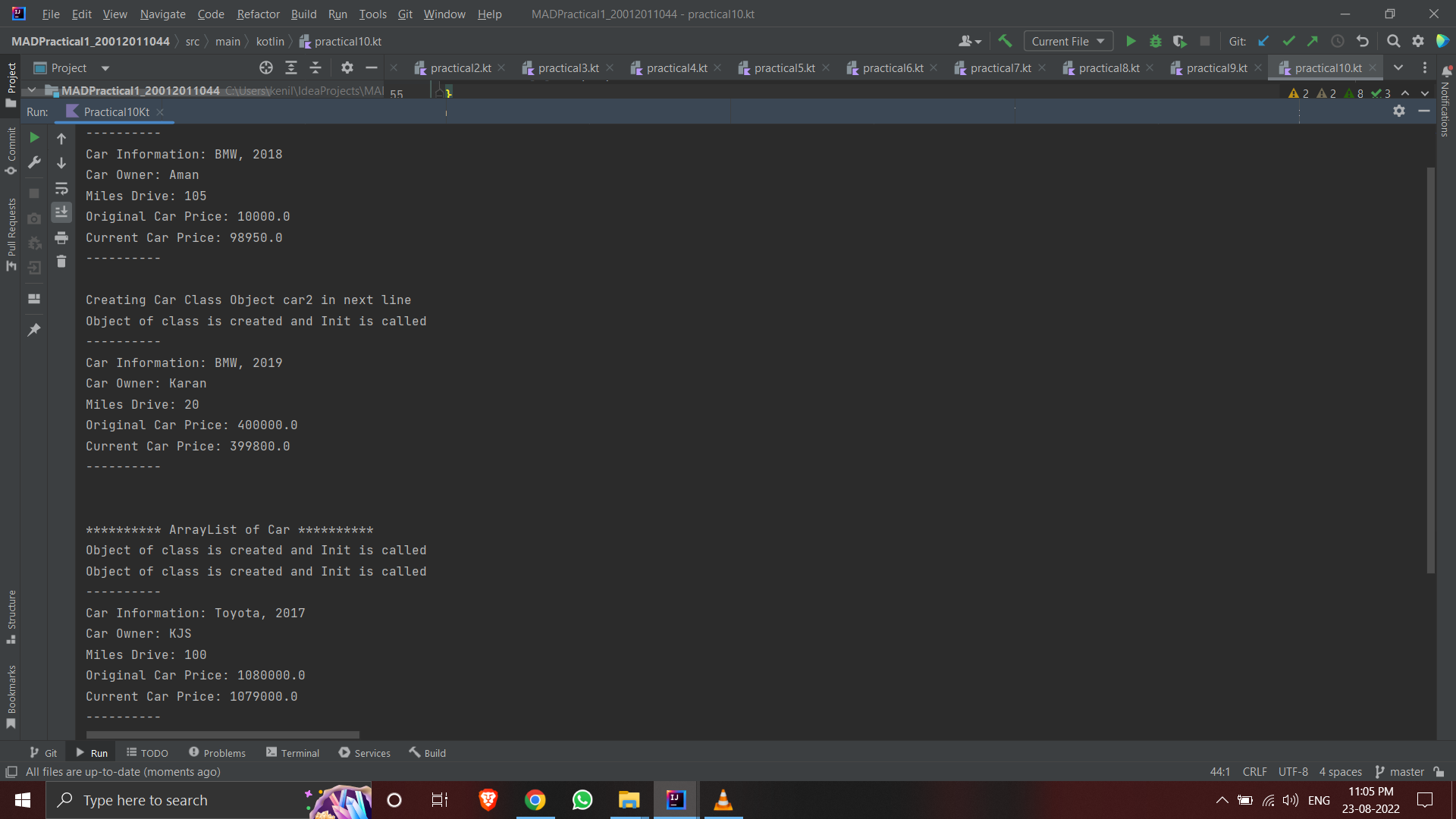Screen dimensions: 1456x819
Task: Open Search Everywhere magnifier icon
Action: (x=1393, y=41)
